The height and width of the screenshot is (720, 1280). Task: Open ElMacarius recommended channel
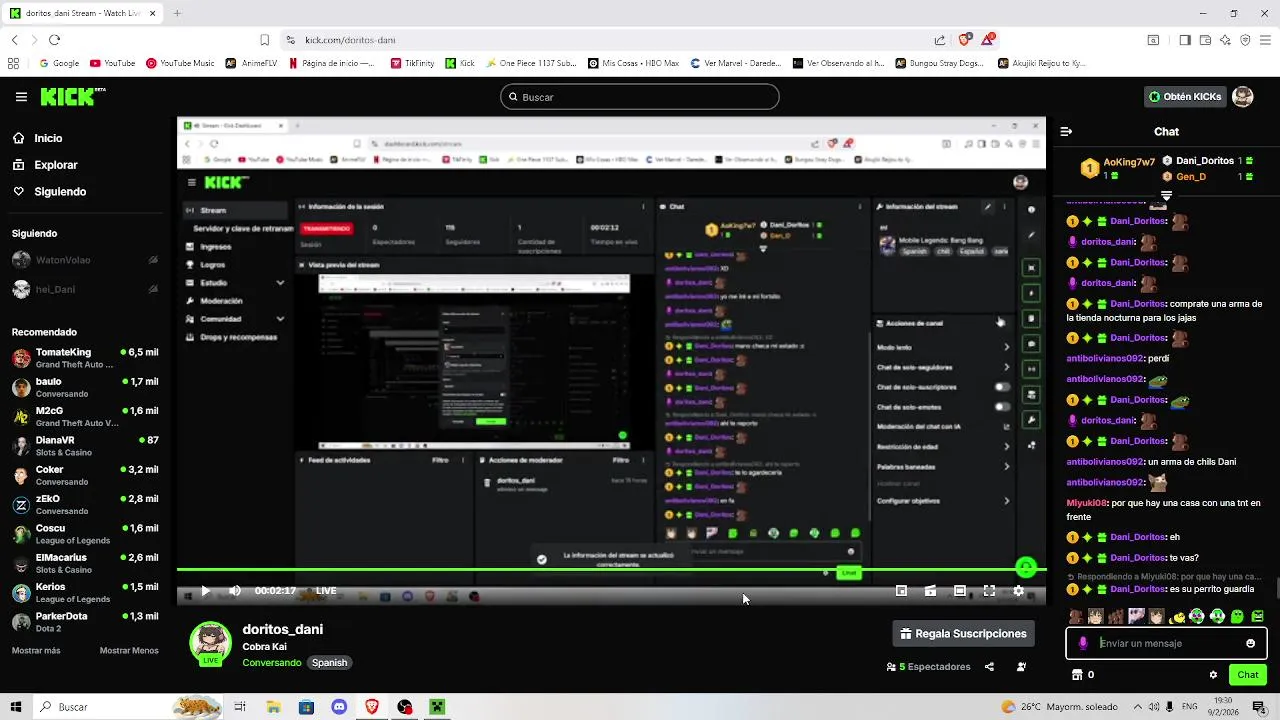85,563
